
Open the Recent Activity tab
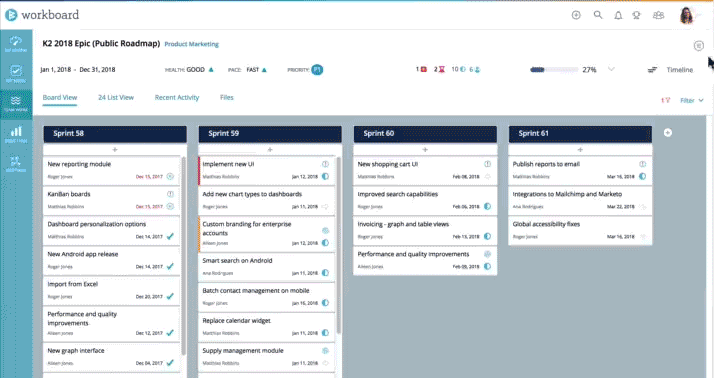[x=177, y=97]
